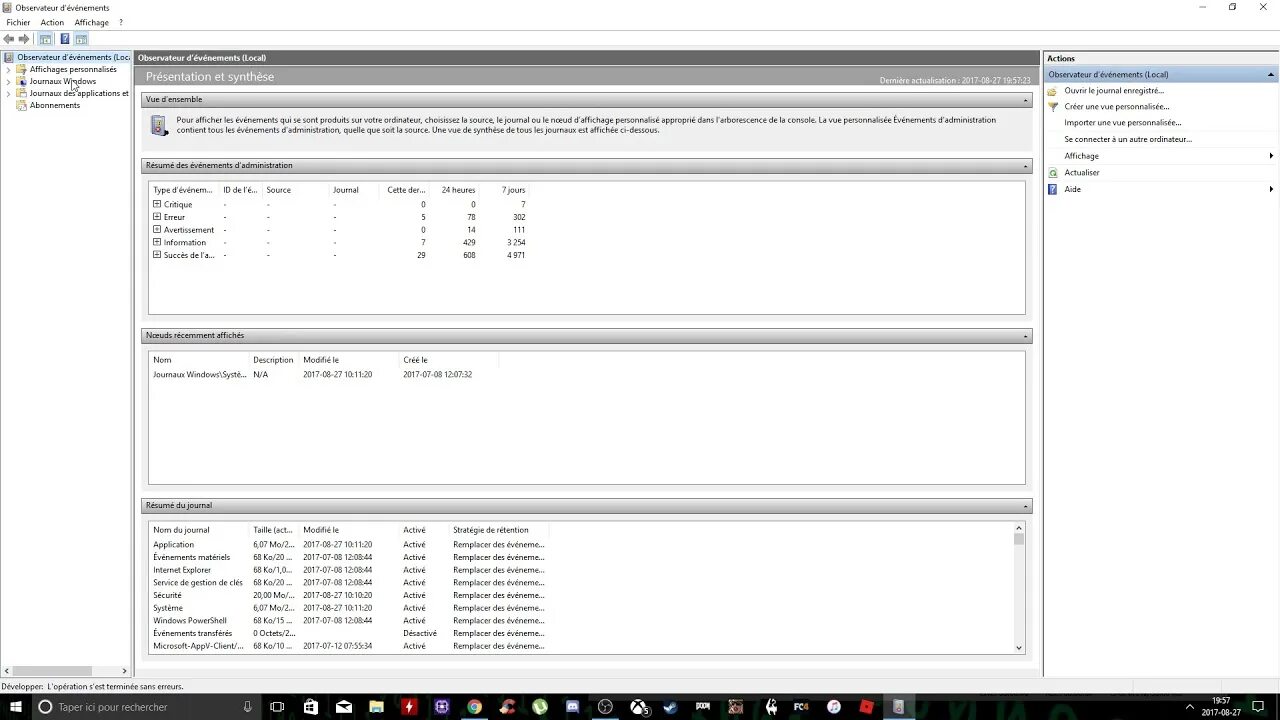Viewport: 1280px width, 720px height.
Task: Expand Affichages personnalisés tree node arrow
Action: 9,69
